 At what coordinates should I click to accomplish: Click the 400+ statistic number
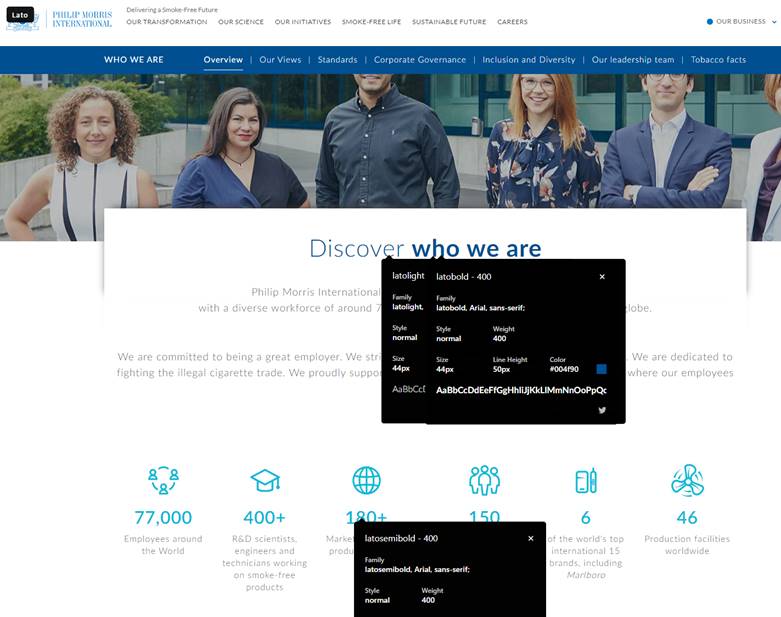[x=264, y=517]
